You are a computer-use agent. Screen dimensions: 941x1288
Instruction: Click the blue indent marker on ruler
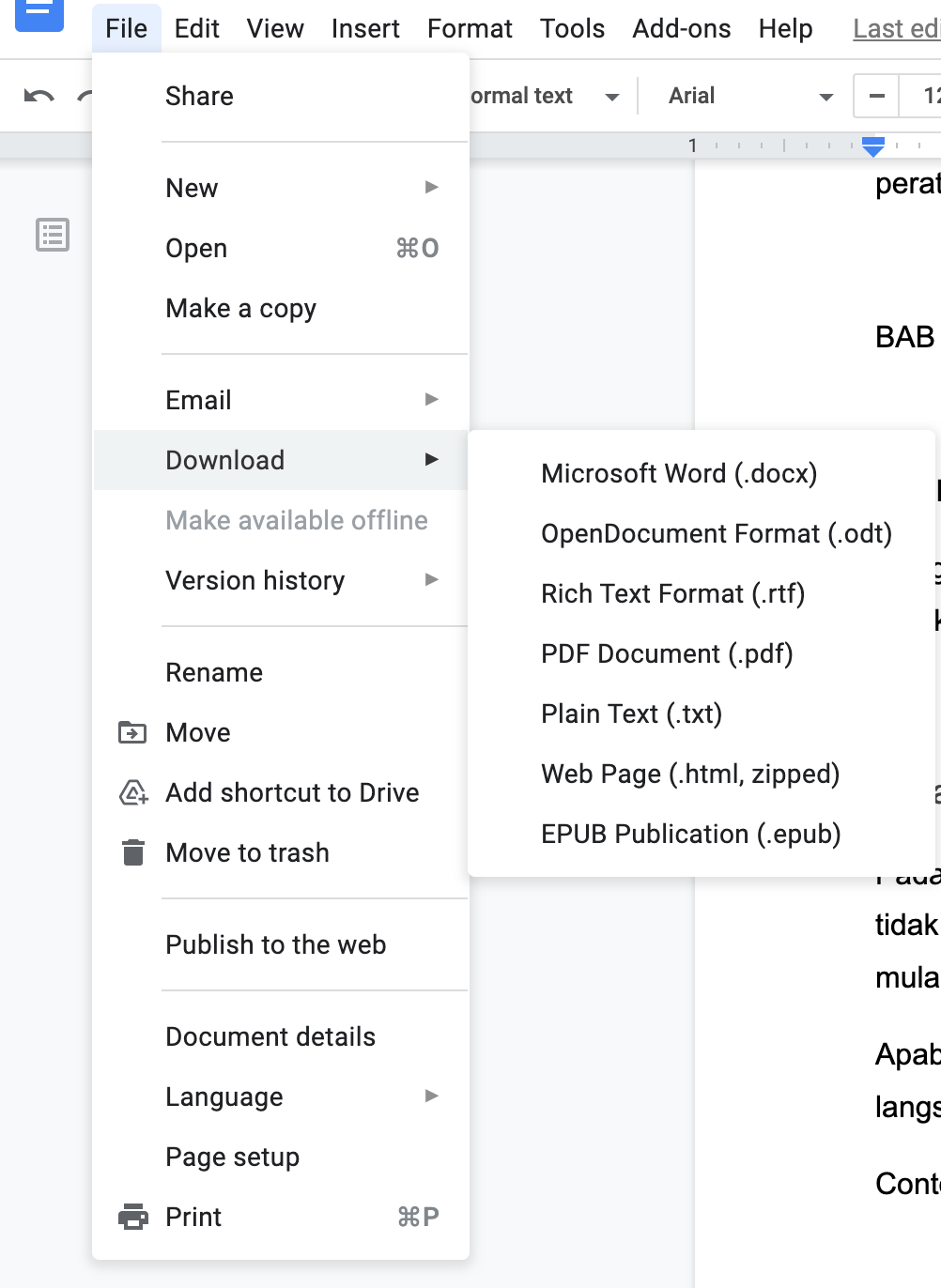(x=873, y=146)
